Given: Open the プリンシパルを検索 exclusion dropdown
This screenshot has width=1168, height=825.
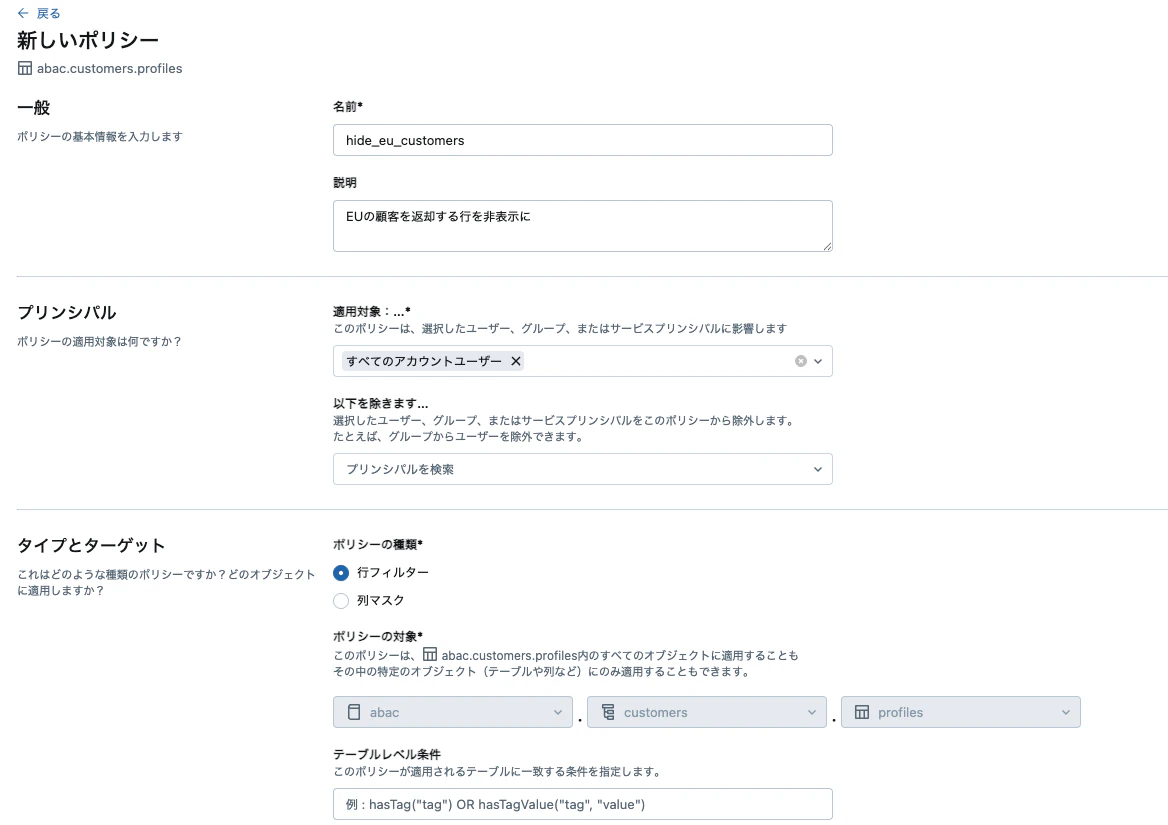Looking at the screenshot, I should [x=583, y=469].
